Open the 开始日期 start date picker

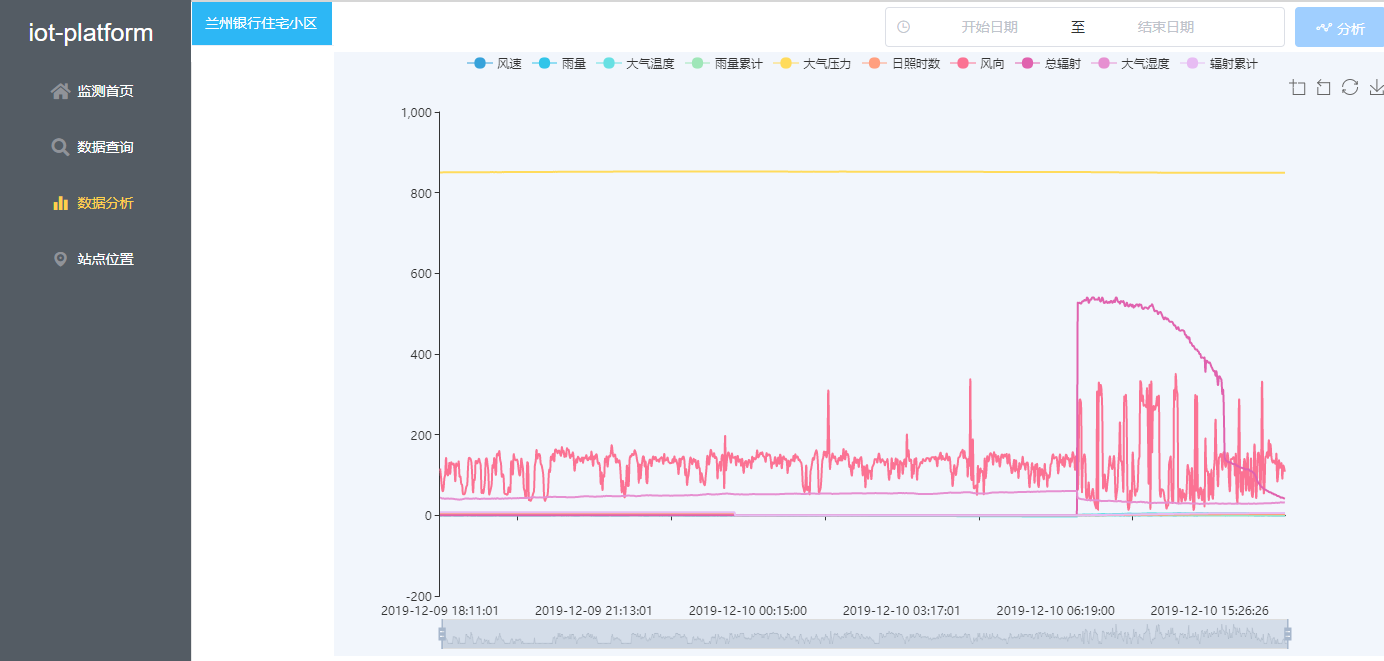coord(989,27)
